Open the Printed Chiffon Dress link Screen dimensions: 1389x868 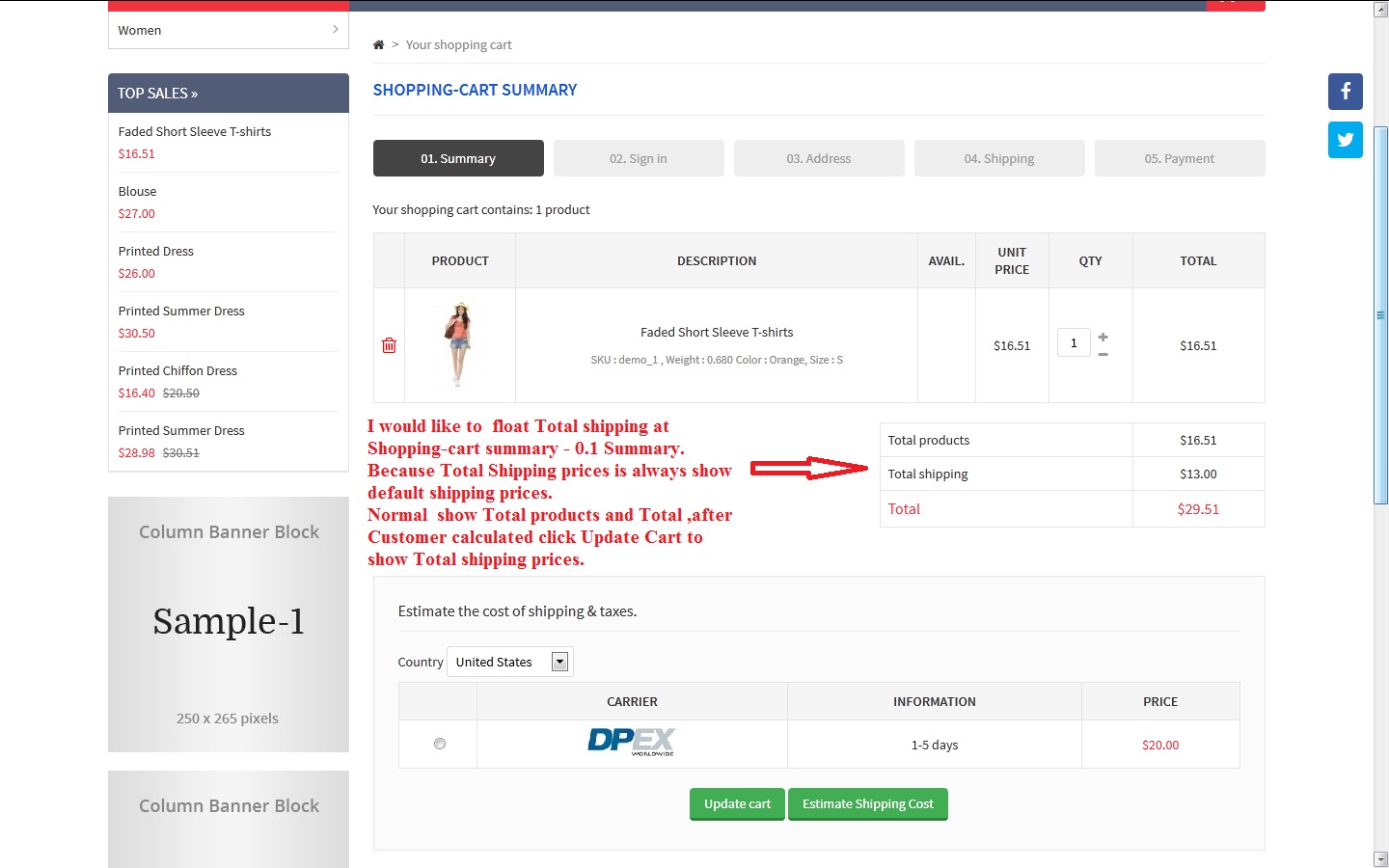[177, 370]
